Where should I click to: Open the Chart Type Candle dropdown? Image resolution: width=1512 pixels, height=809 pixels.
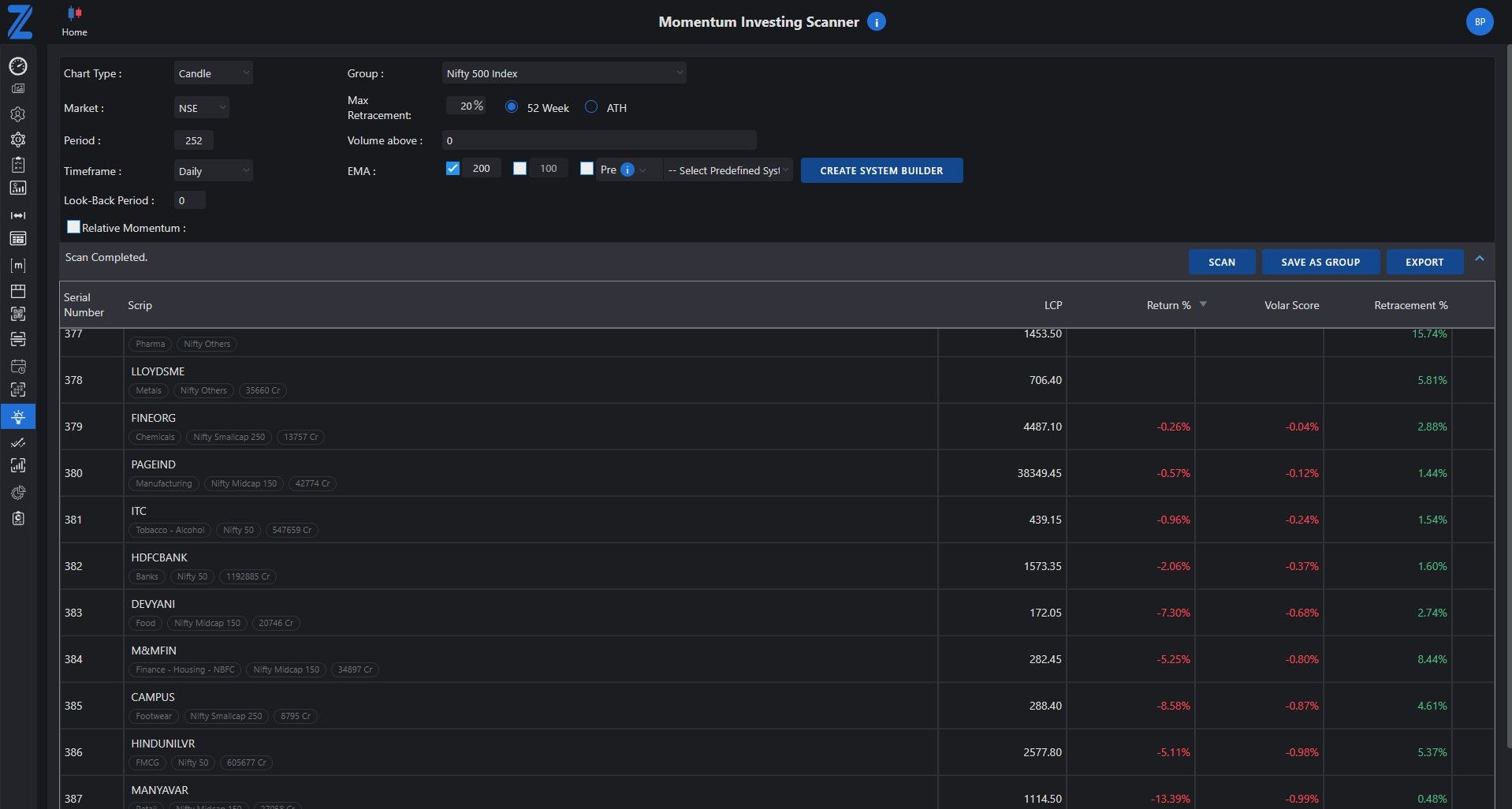click(x=213, y=73)
